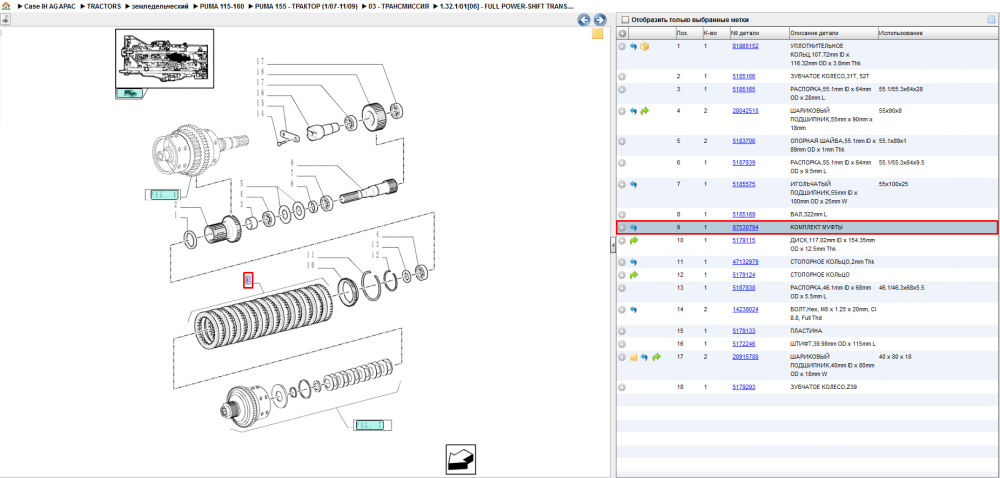The height and width of the screenshot is (478, 1000).
Task: Open part number link 47132979
Action: 745,262
